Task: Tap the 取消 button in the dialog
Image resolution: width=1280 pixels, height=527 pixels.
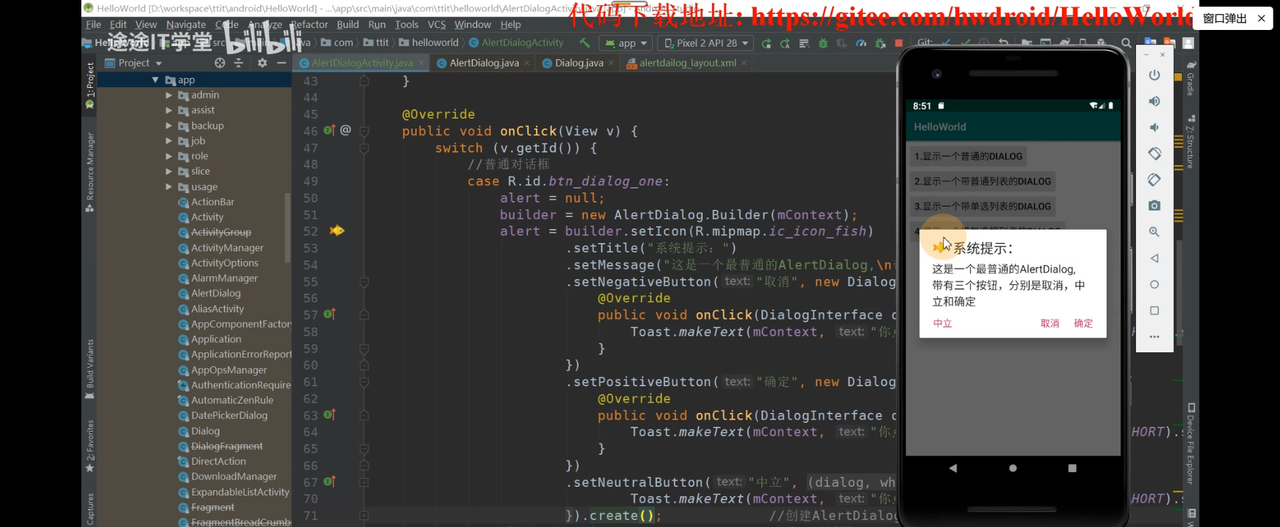Action: pyautogui.click(x=1050, y=323)
